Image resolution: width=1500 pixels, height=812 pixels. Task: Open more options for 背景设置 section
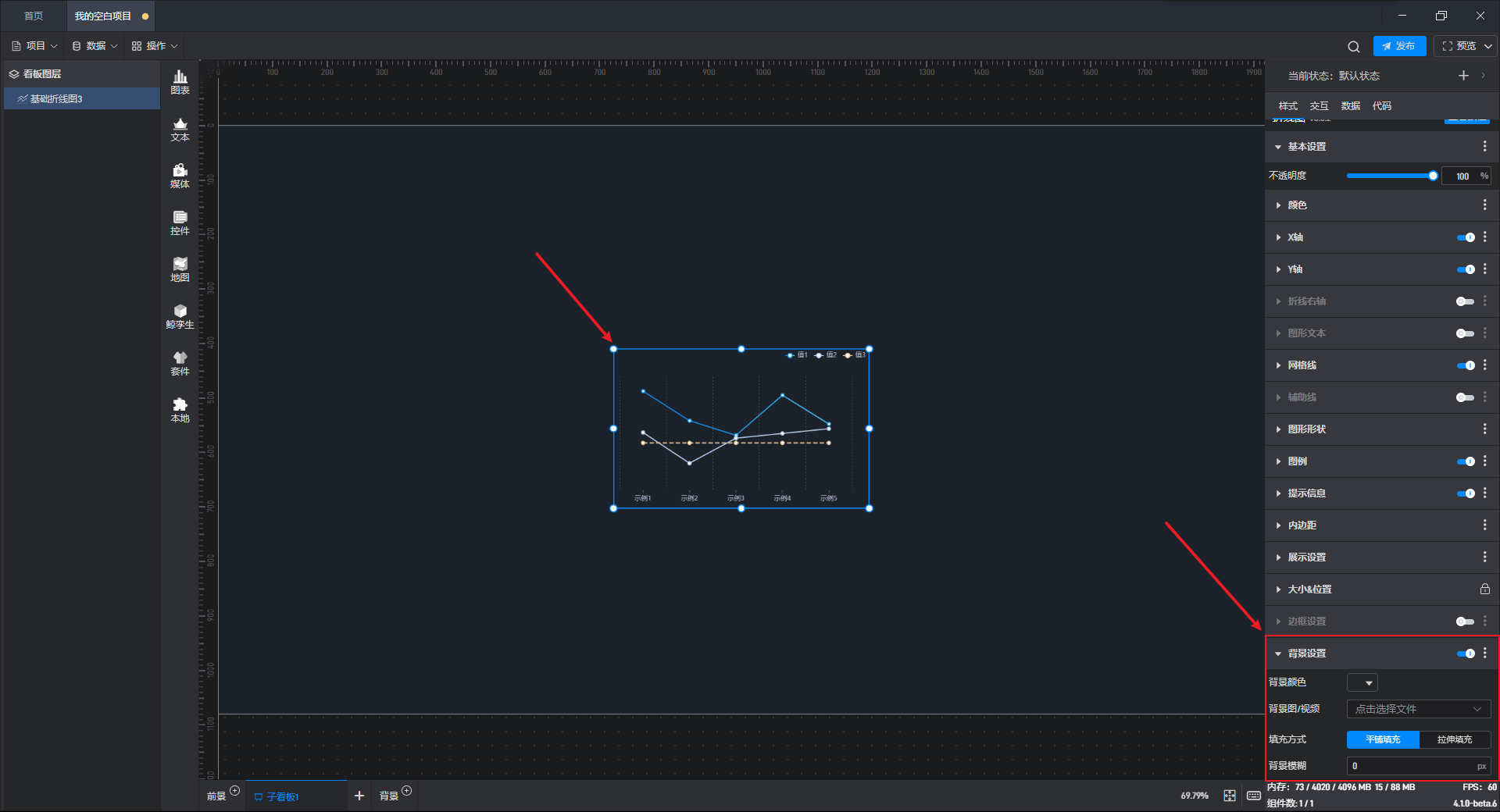[x=1484, y=653]
